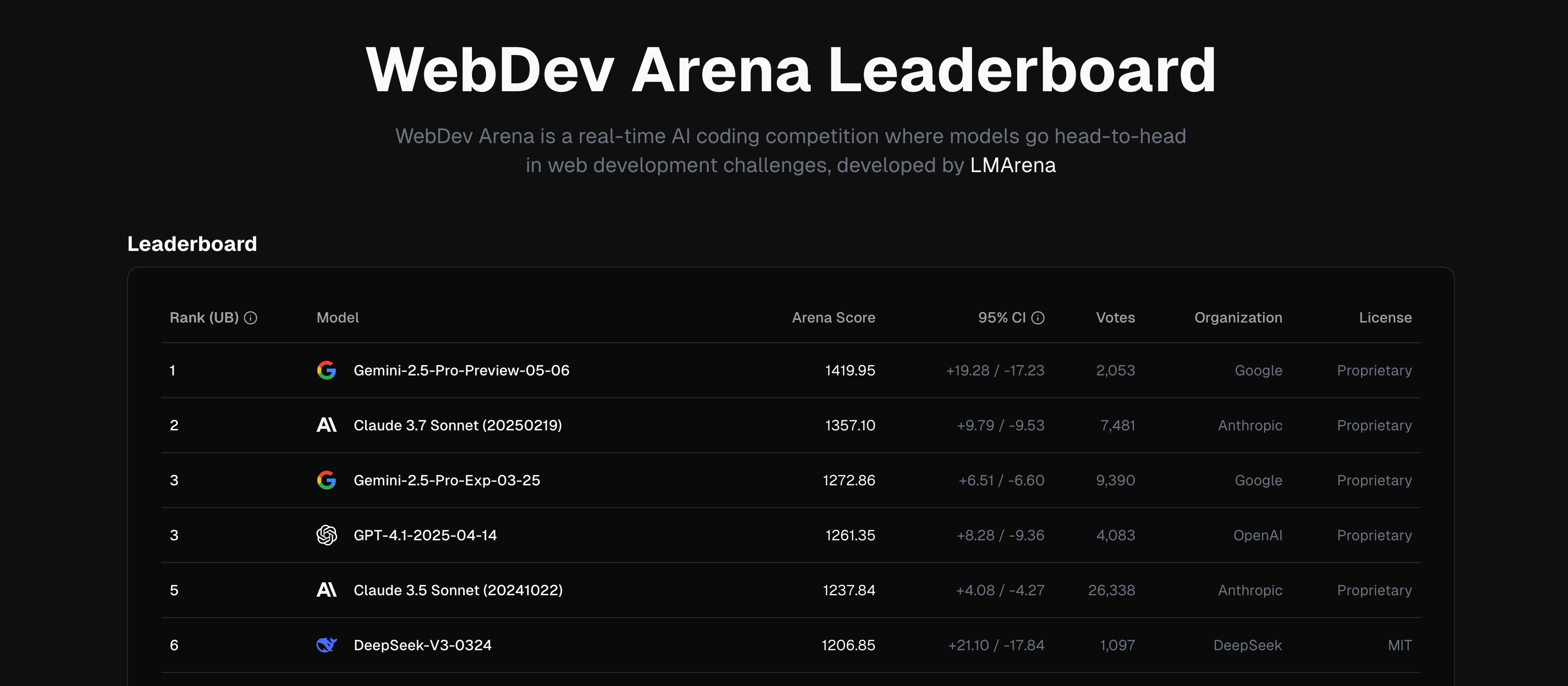Click Anthropic logo beside Claude 3.7 Sonnet
This screenshot has width=1568, height=686.
tap(326, 425)
